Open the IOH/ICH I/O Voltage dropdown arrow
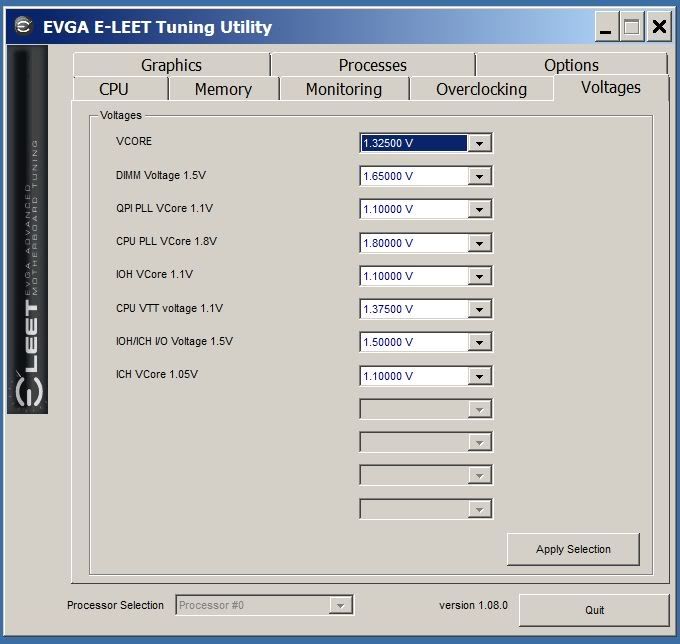The image size is (680, 644). click(x=479, y=342)
